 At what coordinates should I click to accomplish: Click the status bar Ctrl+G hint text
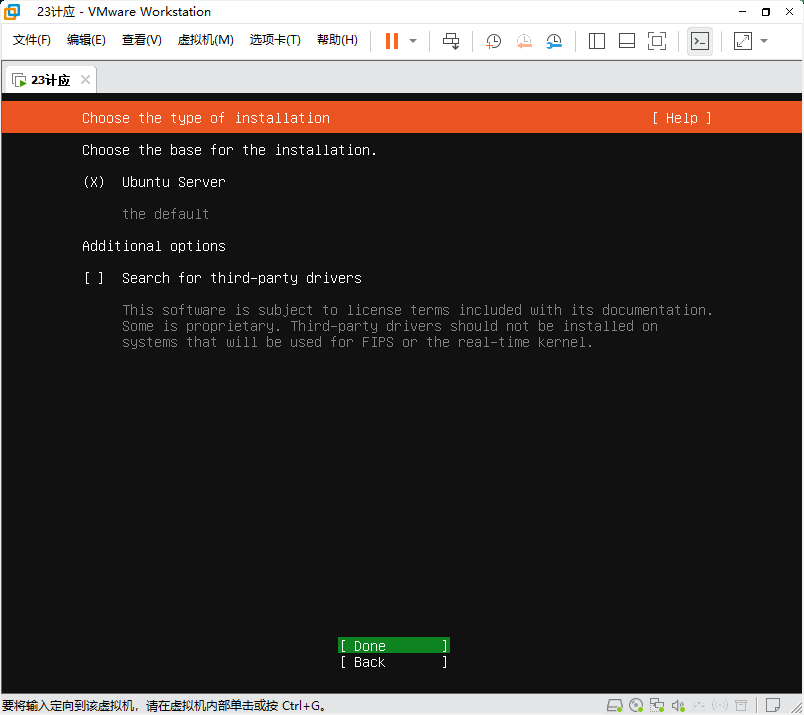click(x=164, y=706)
